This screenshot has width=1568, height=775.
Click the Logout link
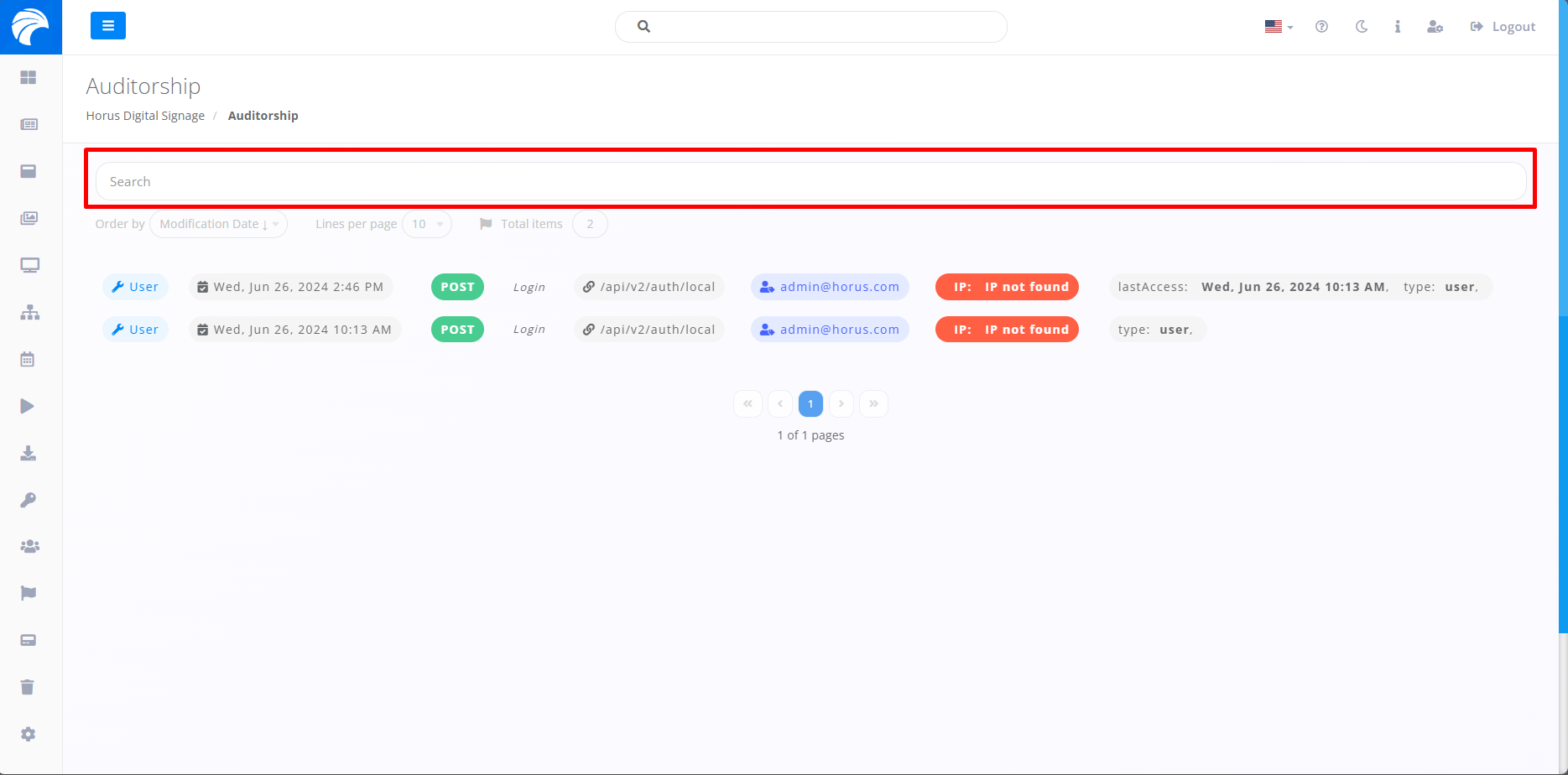[x=1503, y=27]
